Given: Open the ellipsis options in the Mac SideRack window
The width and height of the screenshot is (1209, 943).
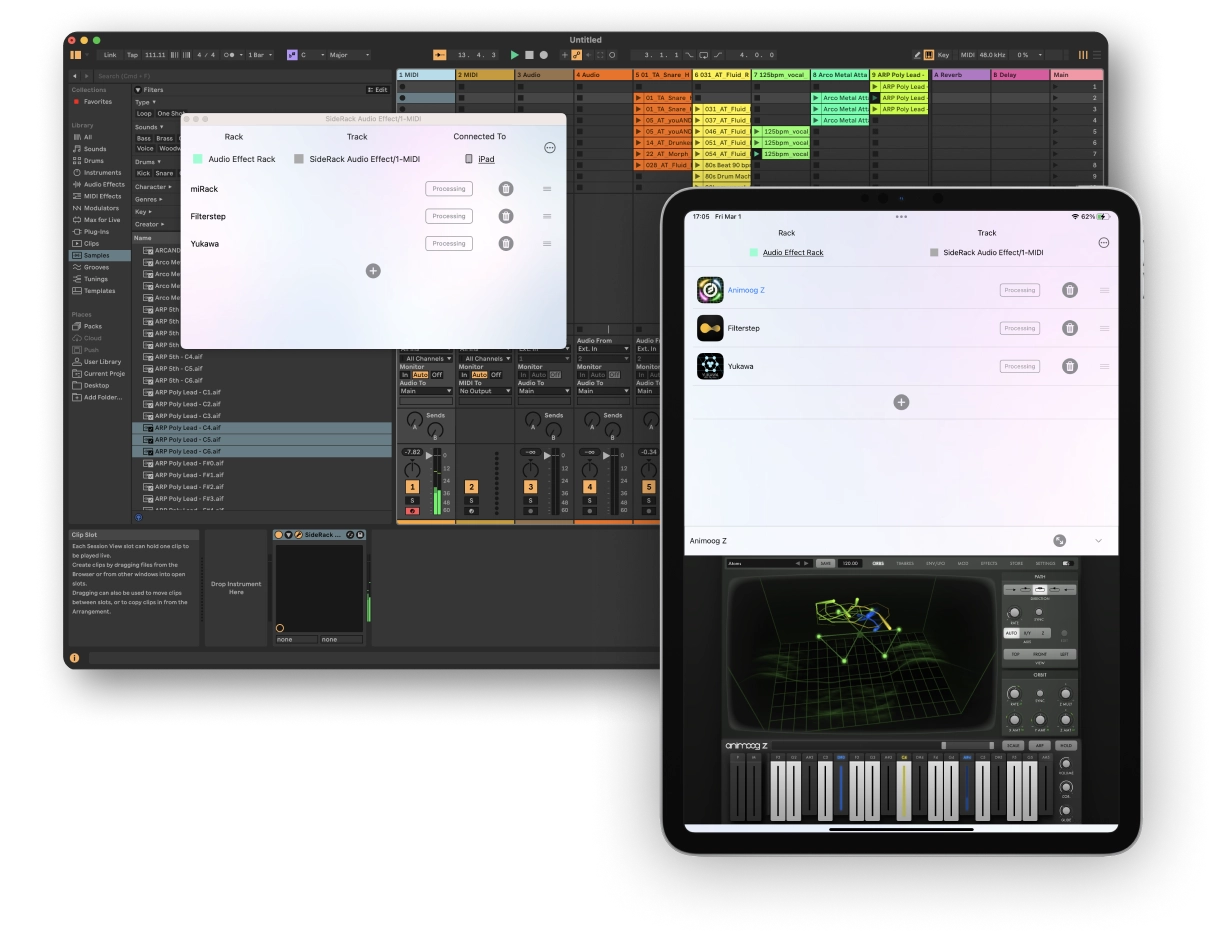Looking at the screenshot, I should click(x=549, y=147).
